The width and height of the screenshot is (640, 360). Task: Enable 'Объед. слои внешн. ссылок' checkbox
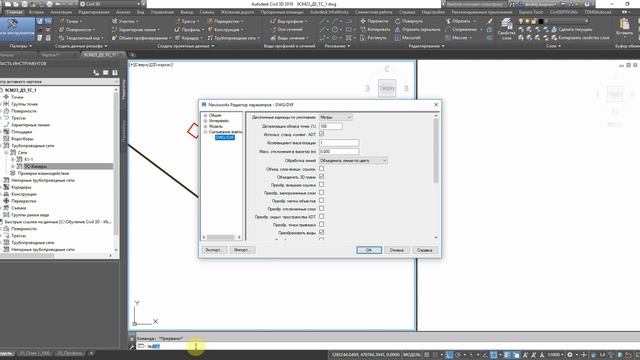point(322,168)
